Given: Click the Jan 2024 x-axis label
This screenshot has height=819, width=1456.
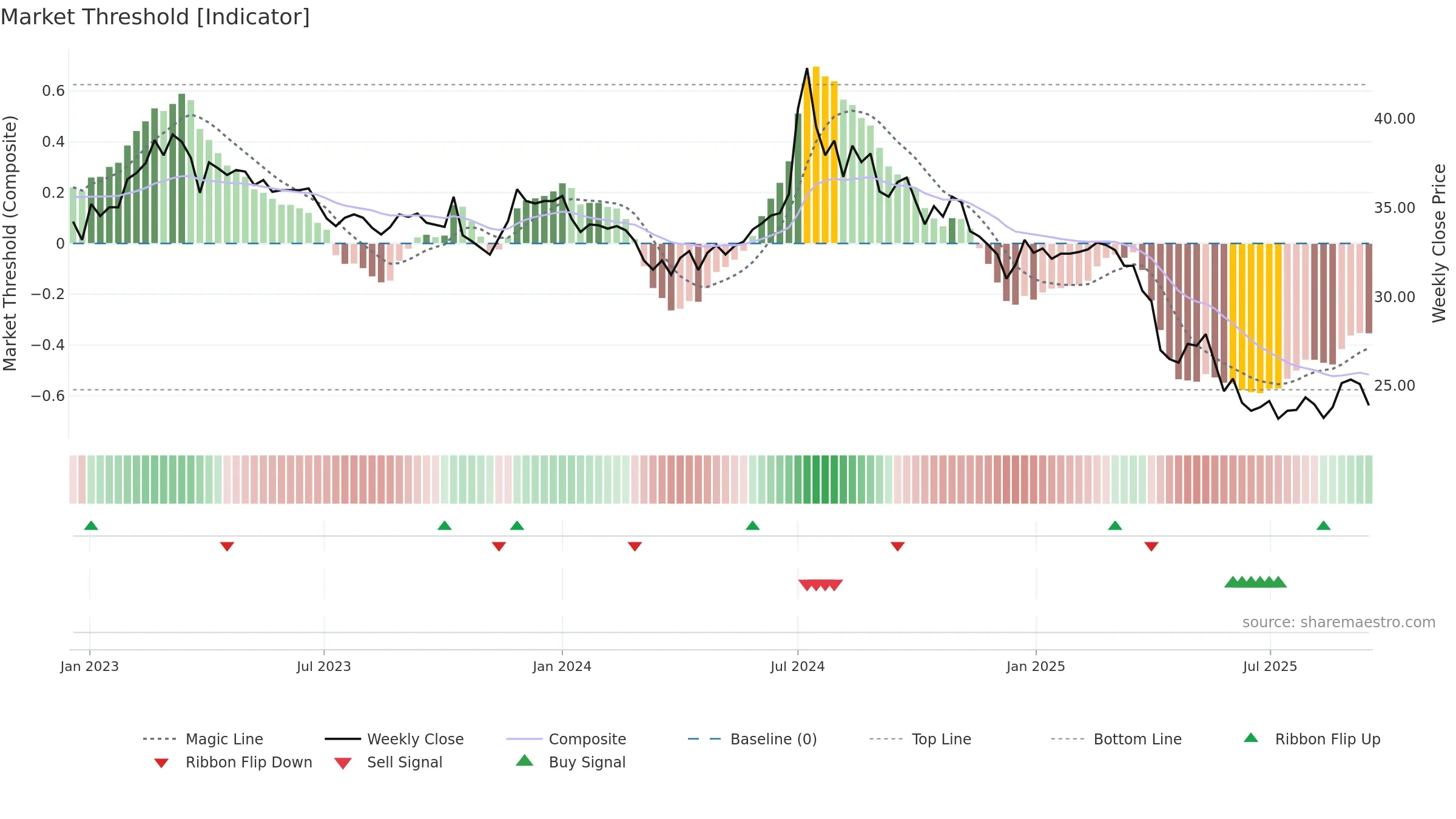Looking at the screenshot, I should pyautogui.click(x=562, y=666).
